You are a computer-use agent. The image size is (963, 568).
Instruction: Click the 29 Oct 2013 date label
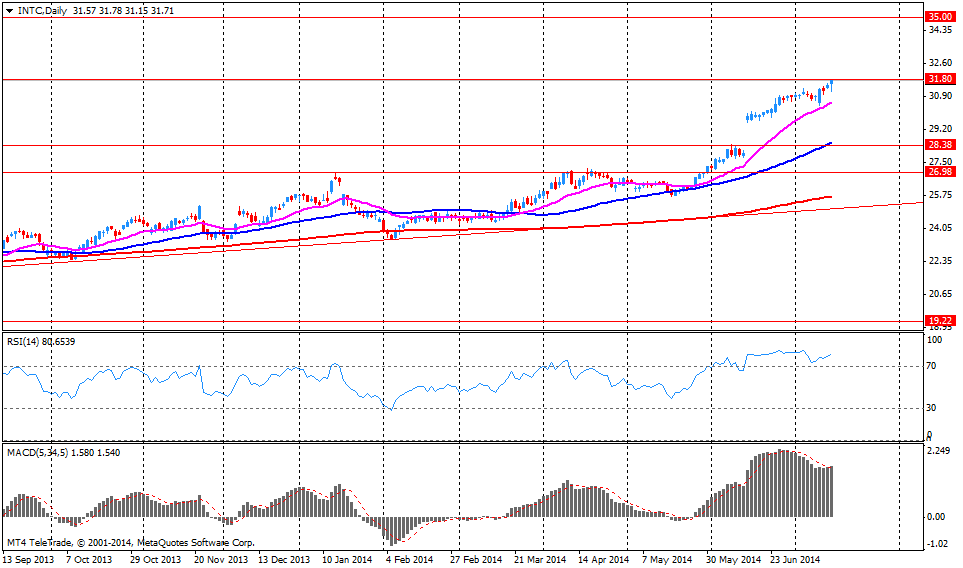point(155,559)
